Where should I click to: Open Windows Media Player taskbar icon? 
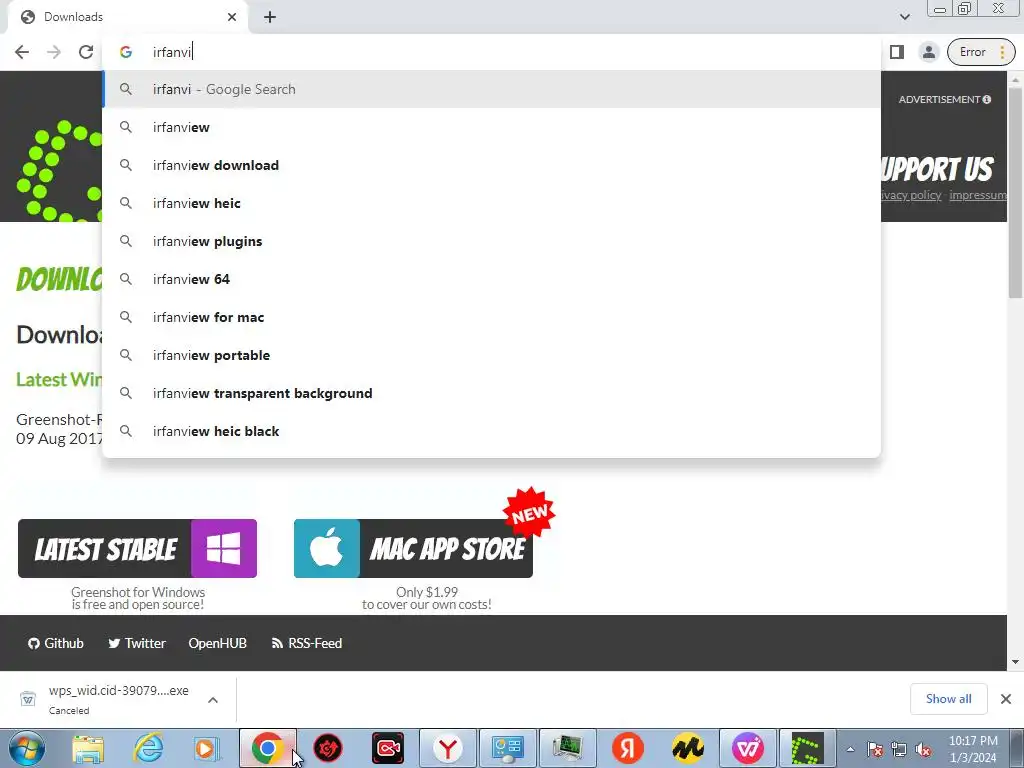tap(206, 748)
